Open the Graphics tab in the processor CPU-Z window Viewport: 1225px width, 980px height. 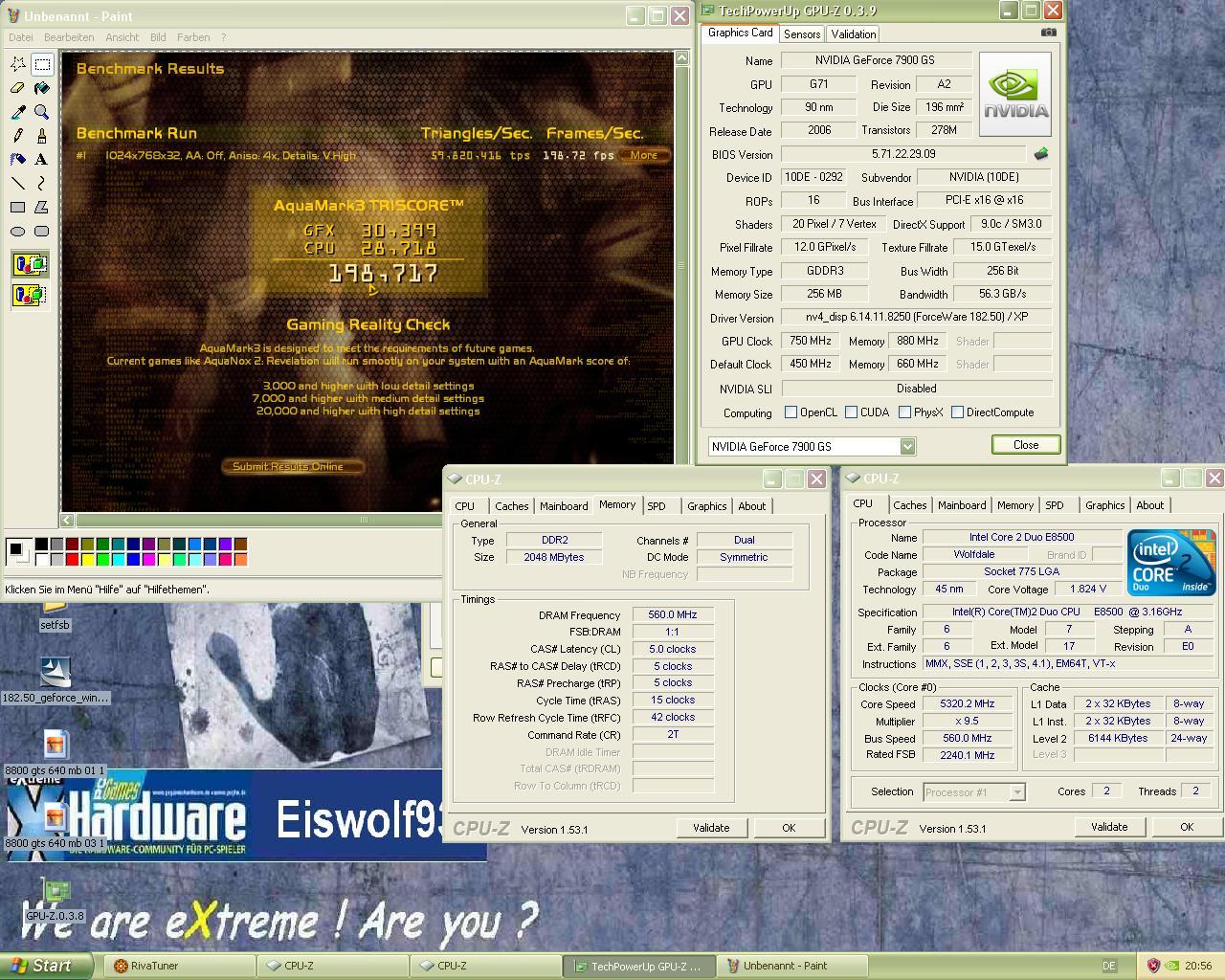point(1104,505)
